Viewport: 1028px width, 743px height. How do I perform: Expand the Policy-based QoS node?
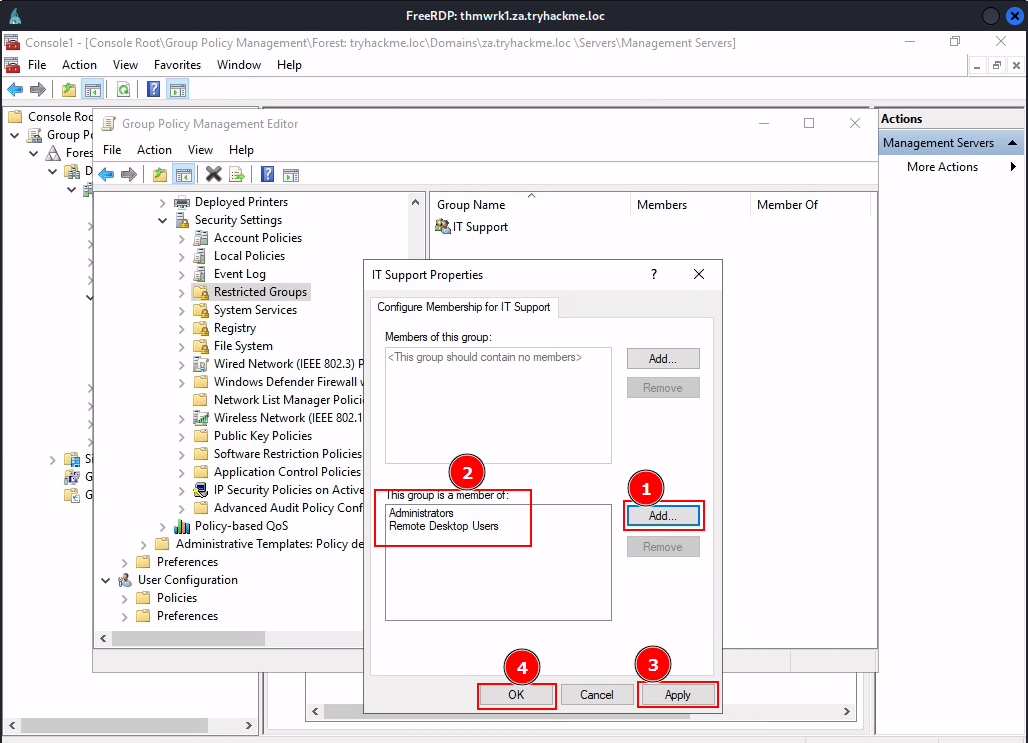(x=163, y=527)
